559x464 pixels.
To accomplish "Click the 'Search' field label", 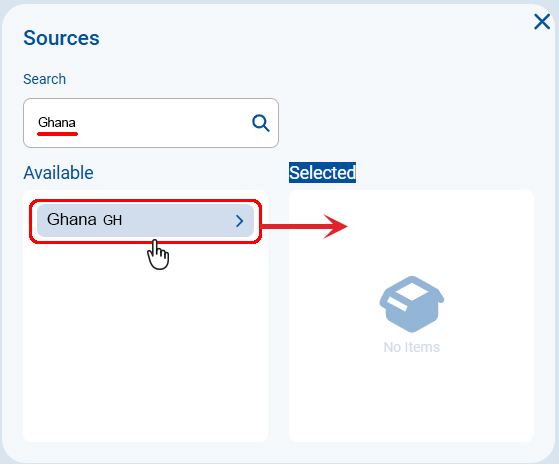I will pos(45,79).
